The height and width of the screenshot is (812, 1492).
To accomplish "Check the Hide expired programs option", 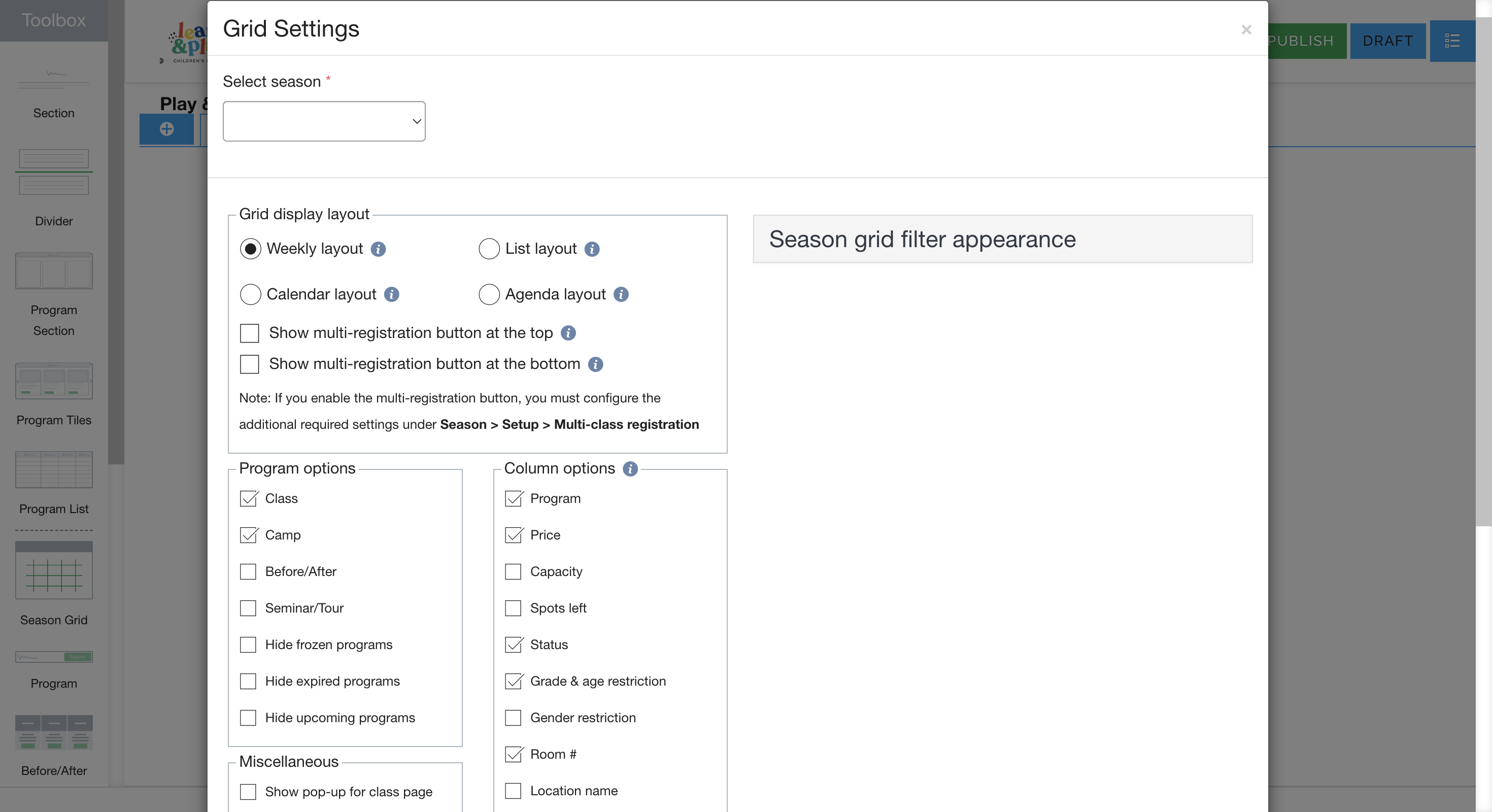I will [248, 681].
